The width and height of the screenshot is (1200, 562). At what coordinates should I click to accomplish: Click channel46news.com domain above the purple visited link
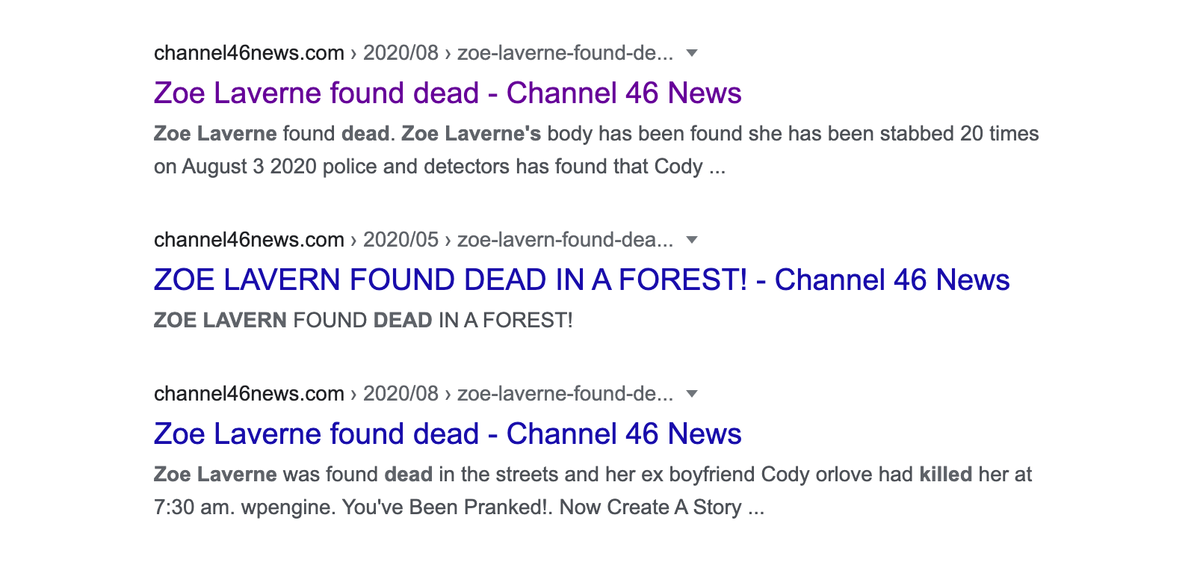(x=249, y=53)
